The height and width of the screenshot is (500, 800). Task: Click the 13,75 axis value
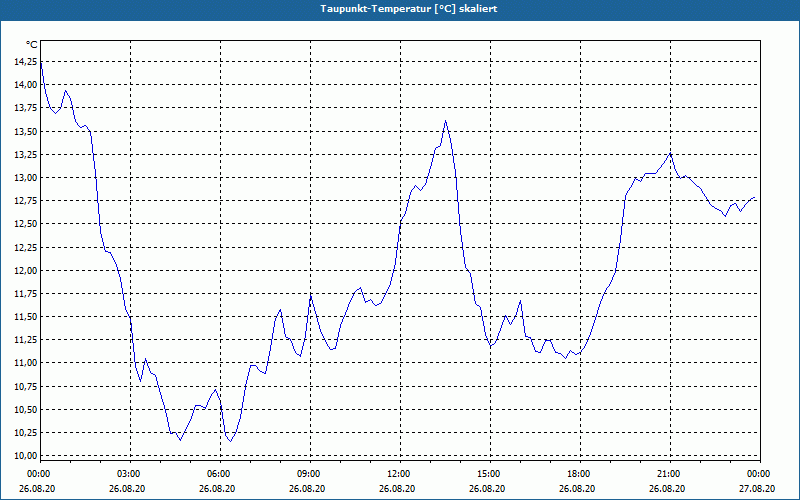(x=26, y=108)
